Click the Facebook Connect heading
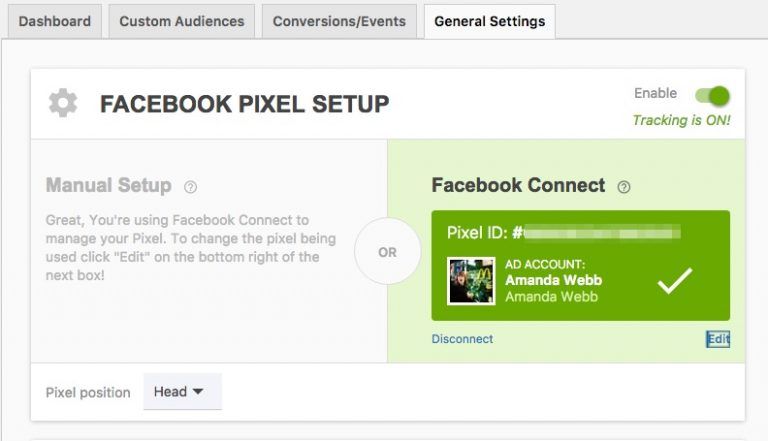 (518, 185)
